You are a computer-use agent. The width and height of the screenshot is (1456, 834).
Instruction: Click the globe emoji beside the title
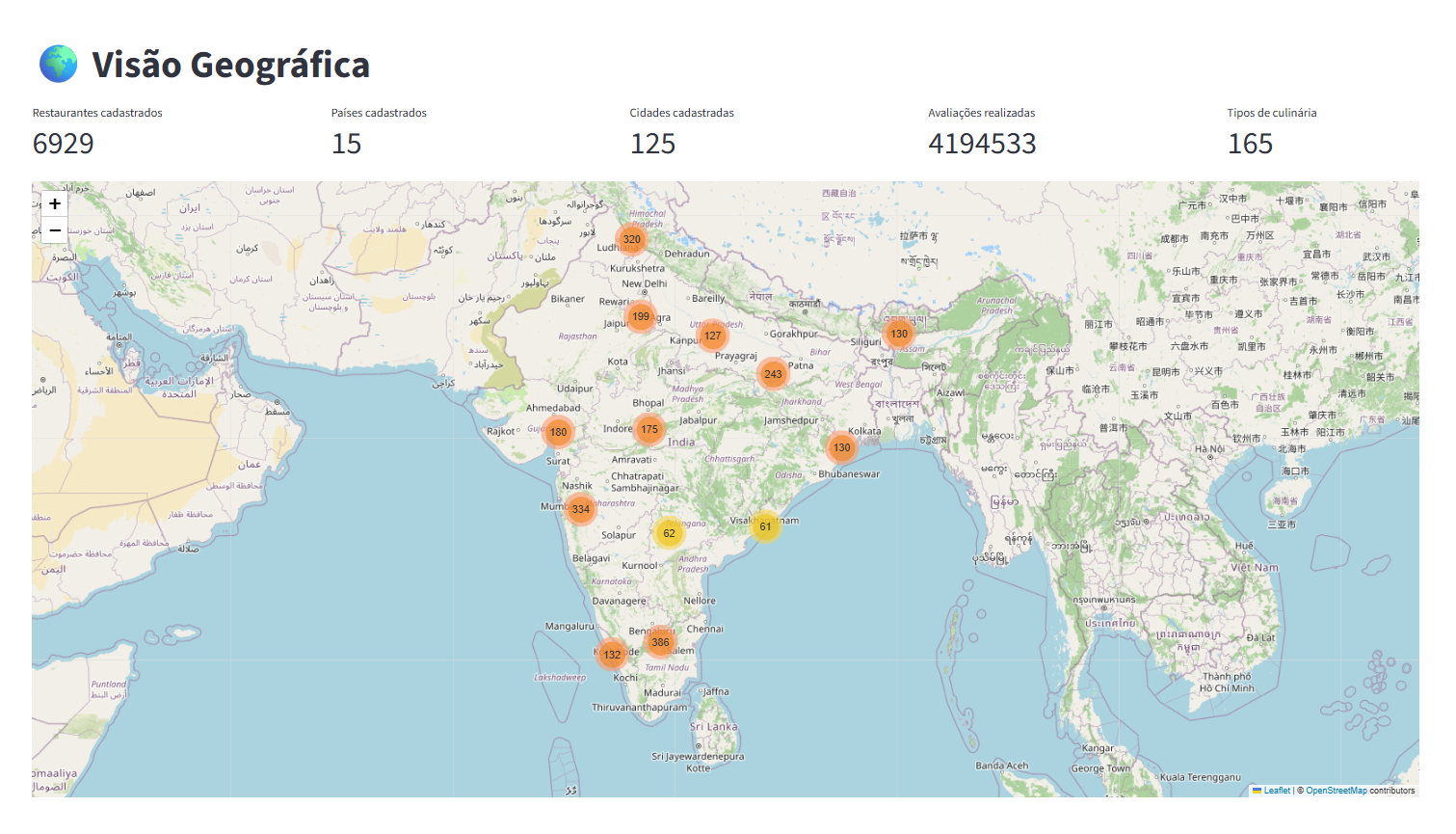tap(58, 64)
